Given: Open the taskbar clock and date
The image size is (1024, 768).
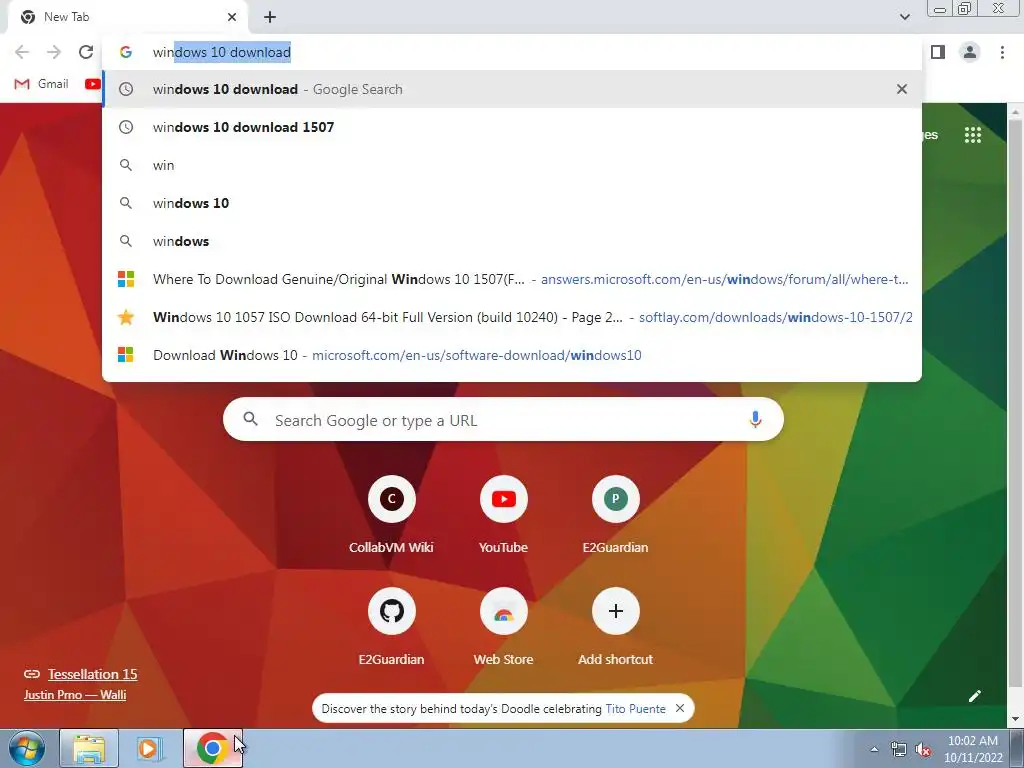Looking at the screenshot, I should pos(972,749).
